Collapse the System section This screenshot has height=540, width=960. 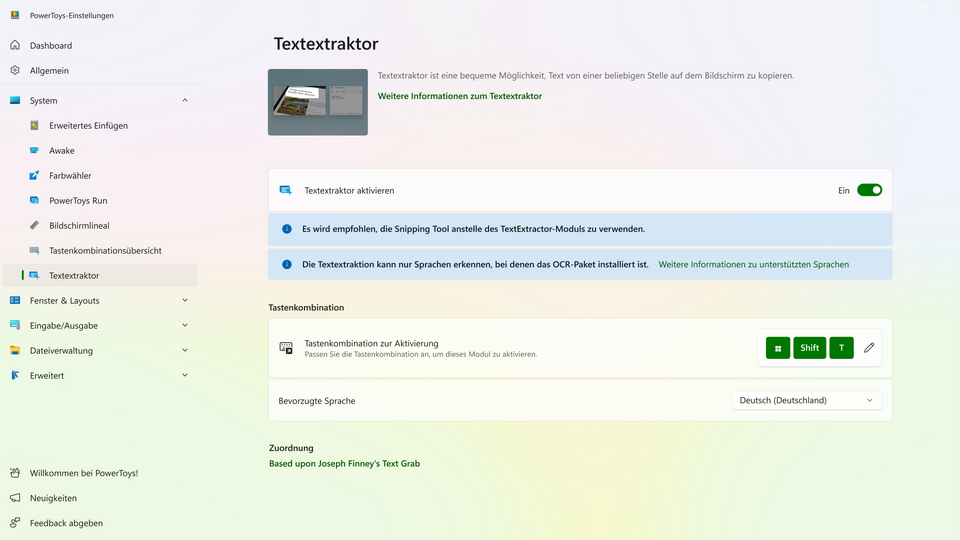click(185, 101)
